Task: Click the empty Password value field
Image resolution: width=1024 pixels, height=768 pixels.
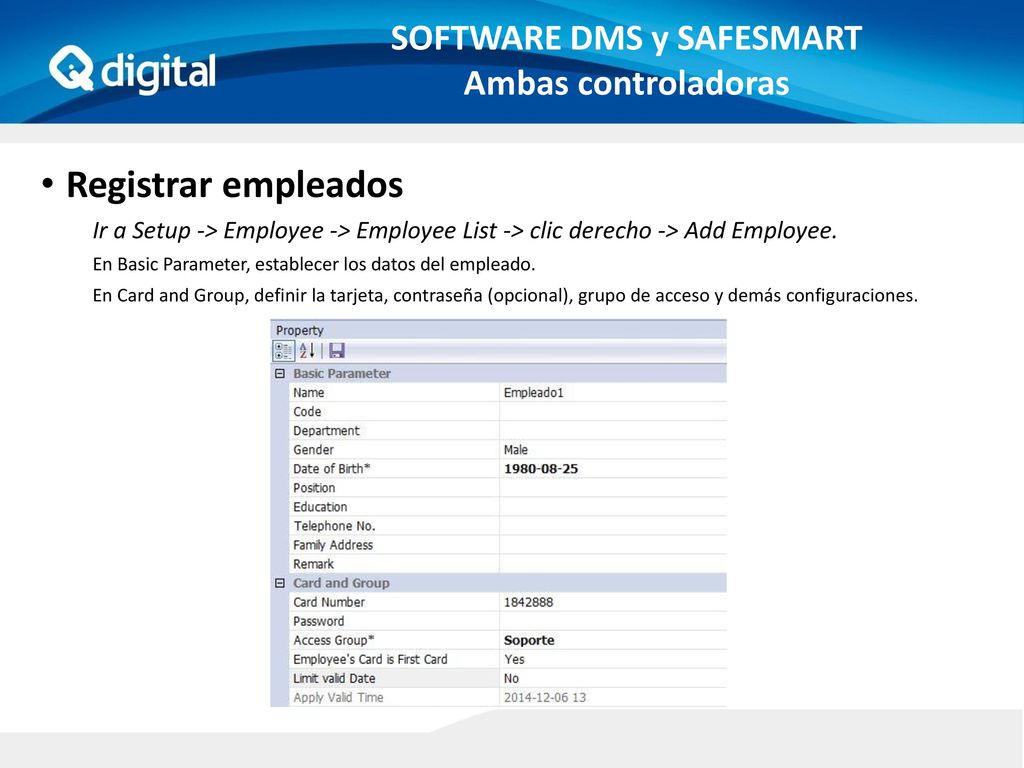Action: click(x=613, y=621)
